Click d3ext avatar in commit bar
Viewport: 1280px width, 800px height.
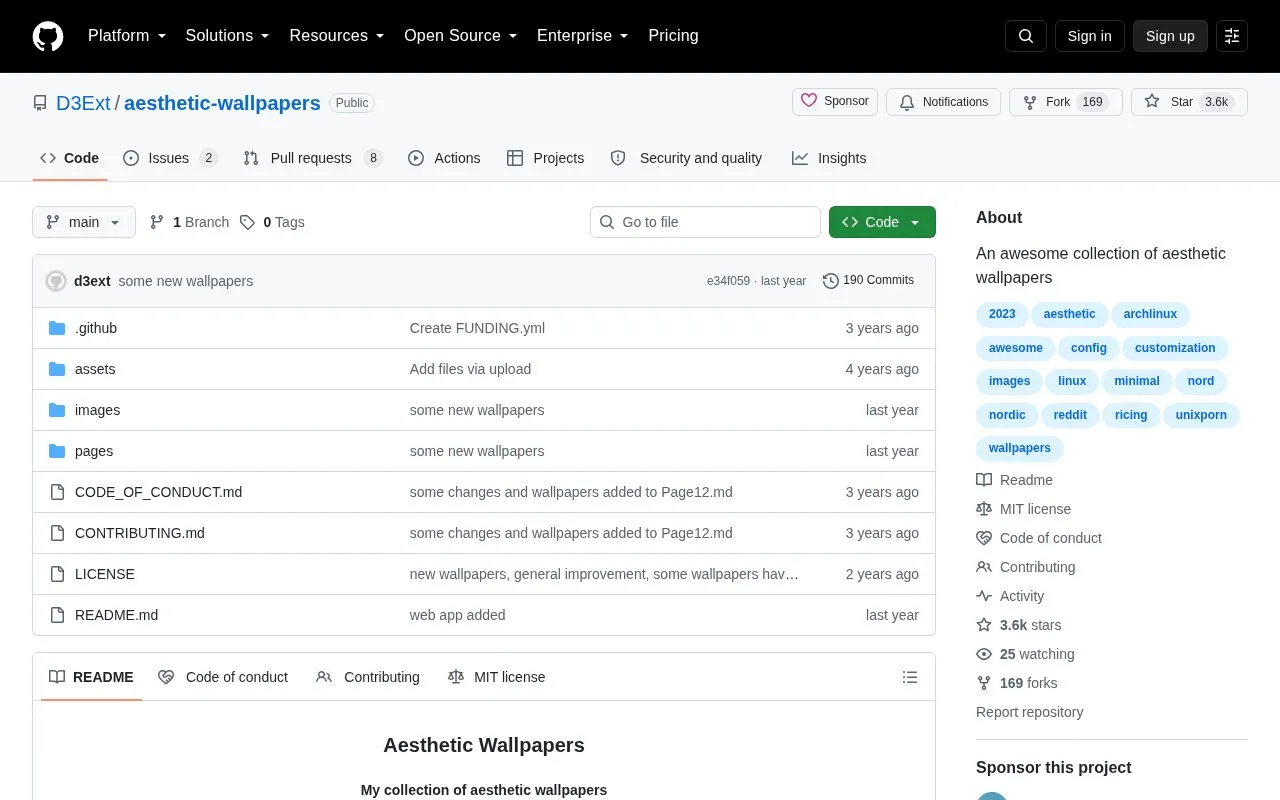coord(56,281)
